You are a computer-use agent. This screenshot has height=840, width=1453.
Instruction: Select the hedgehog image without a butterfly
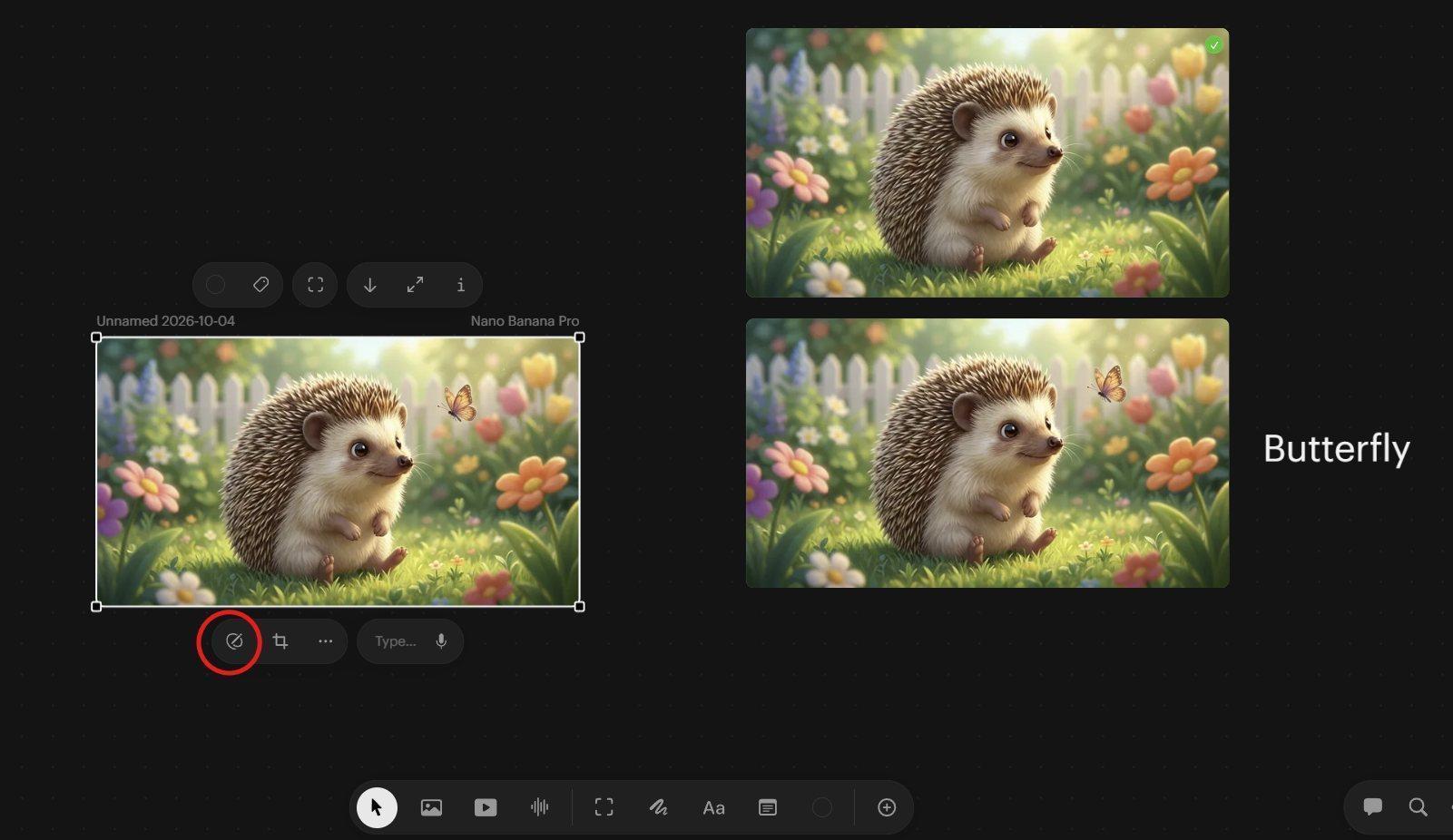pos(987,162)
